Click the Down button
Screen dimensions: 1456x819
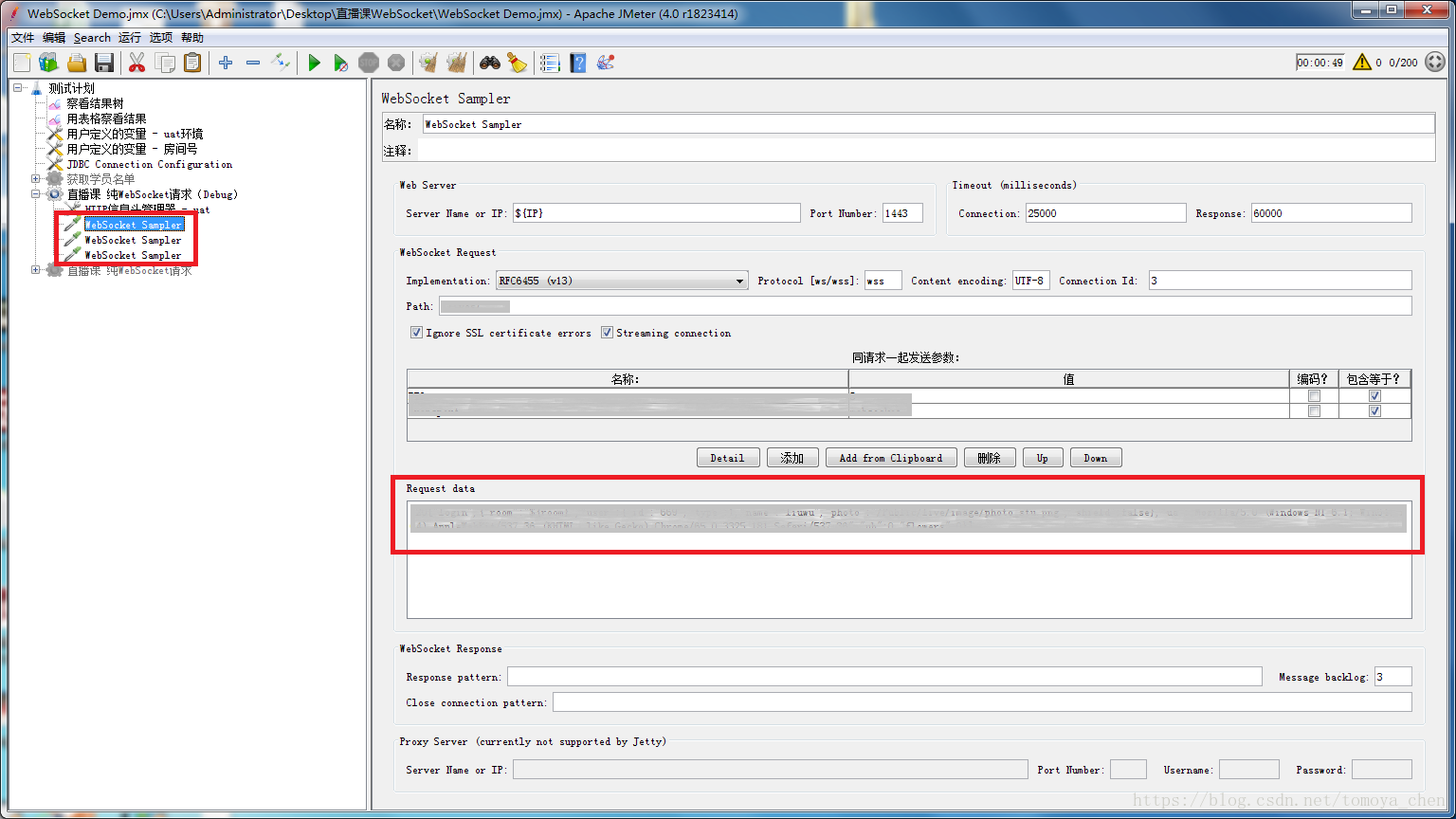tap(1096, 458)
